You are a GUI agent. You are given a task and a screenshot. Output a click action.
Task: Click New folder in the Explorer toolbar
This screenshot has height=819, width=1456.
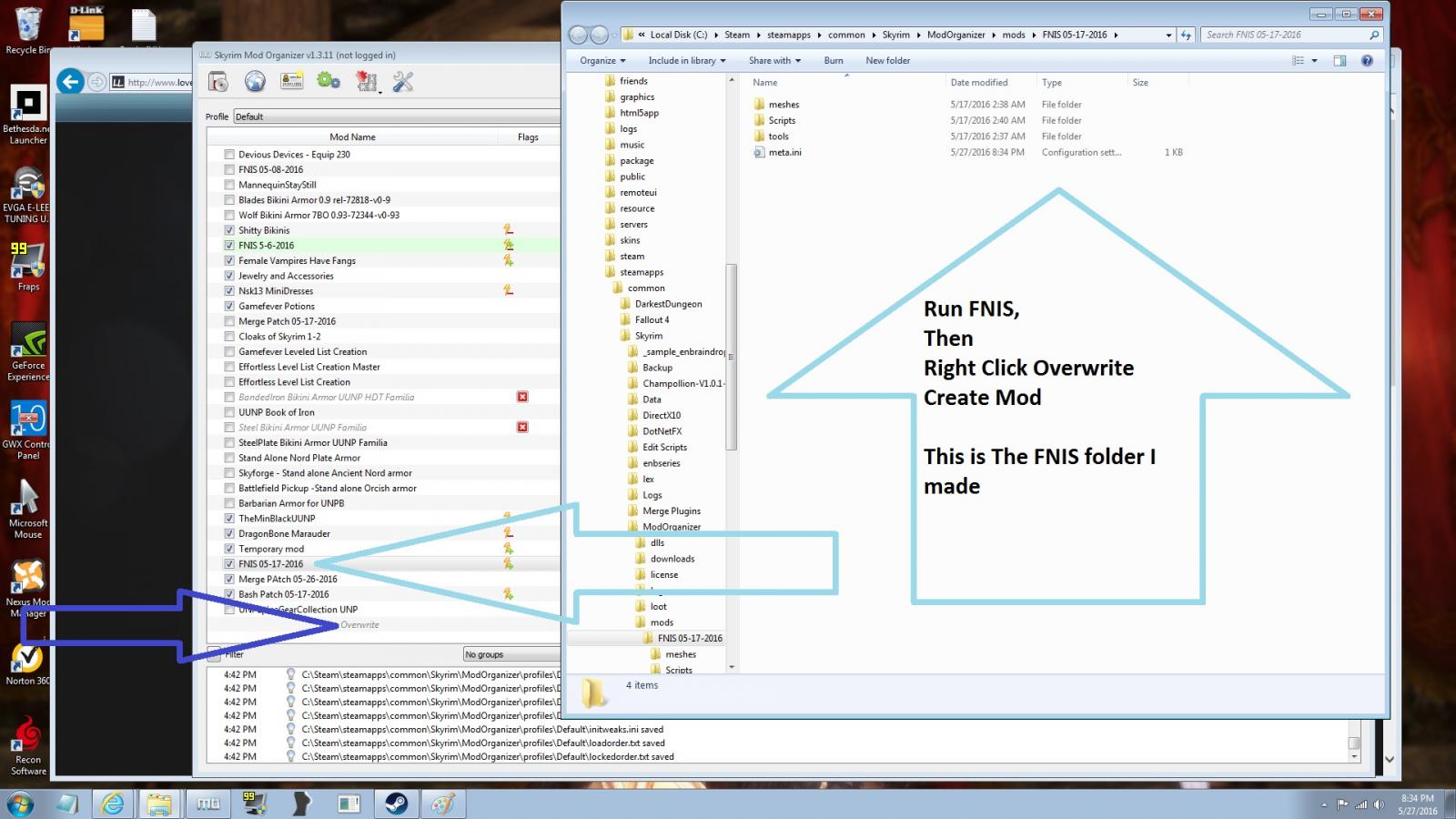pyautogui.click(x=888, y=61)
